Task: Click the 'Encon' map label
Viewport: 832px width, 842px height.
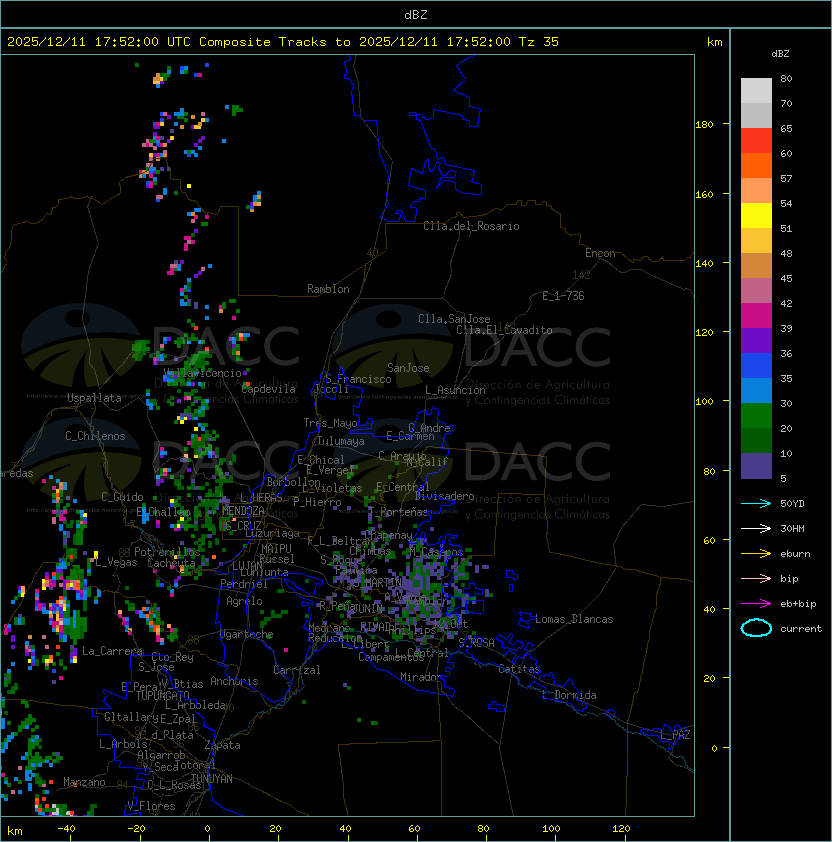Action: 600,253
